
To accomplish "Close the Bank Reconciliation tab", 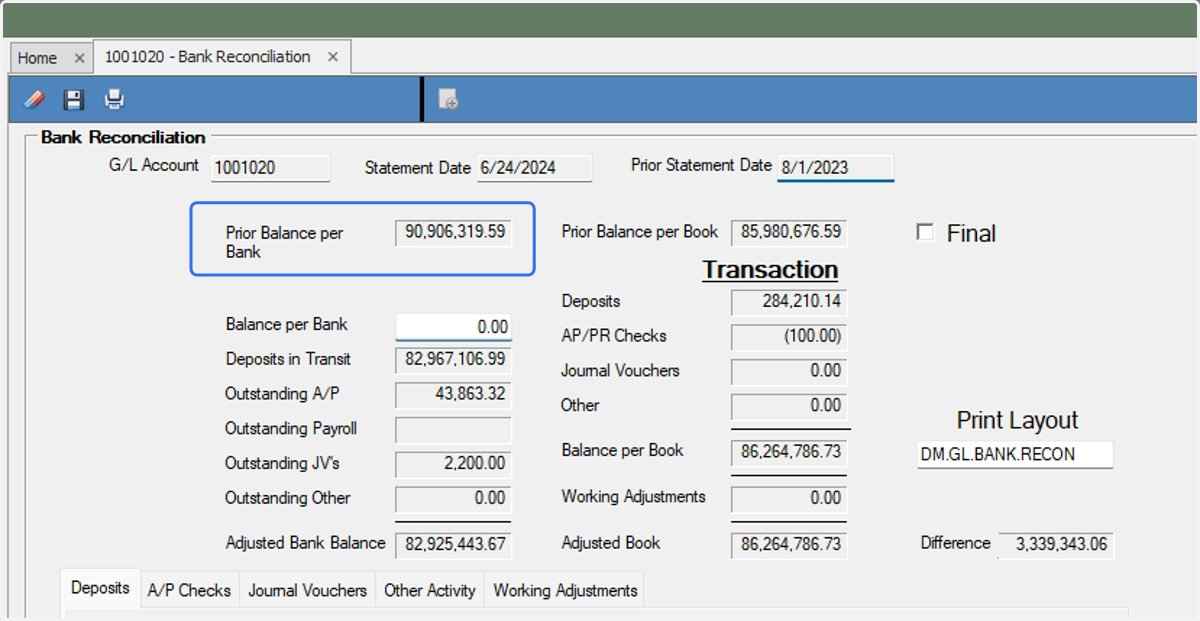I will point(333,57).
